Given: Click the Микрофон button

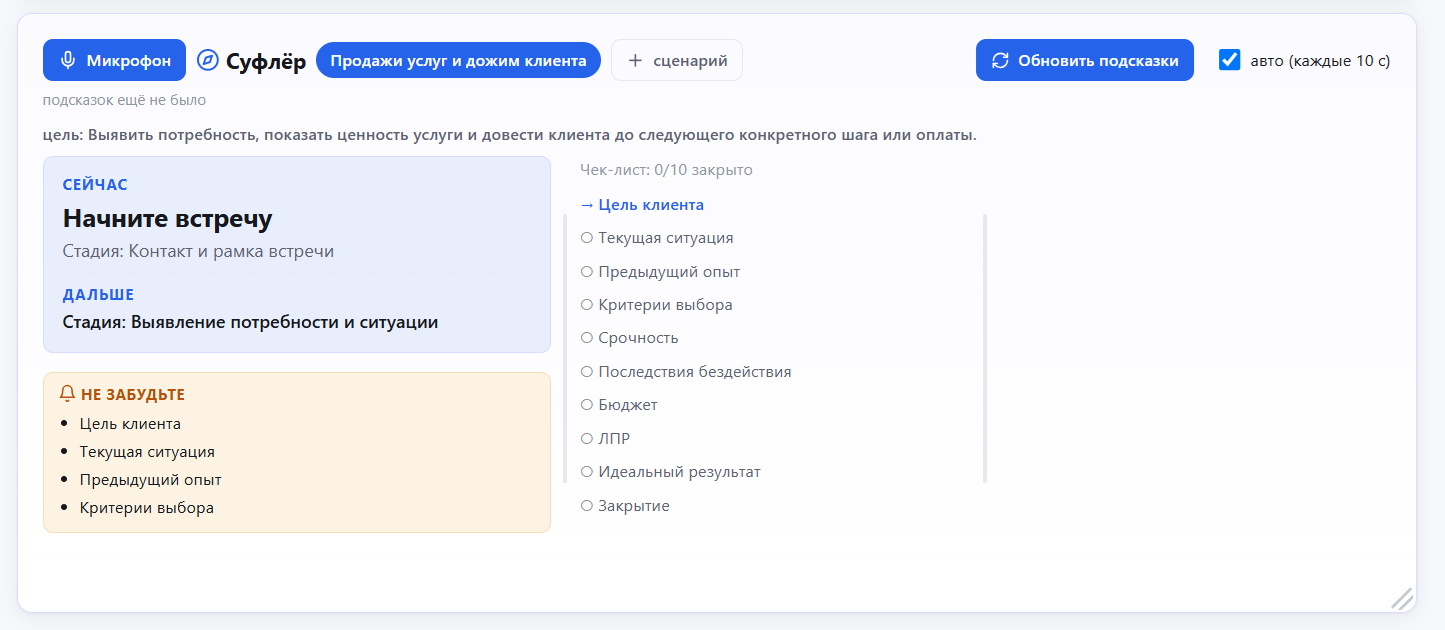Looking at the screenshot, I should (115, 60).
